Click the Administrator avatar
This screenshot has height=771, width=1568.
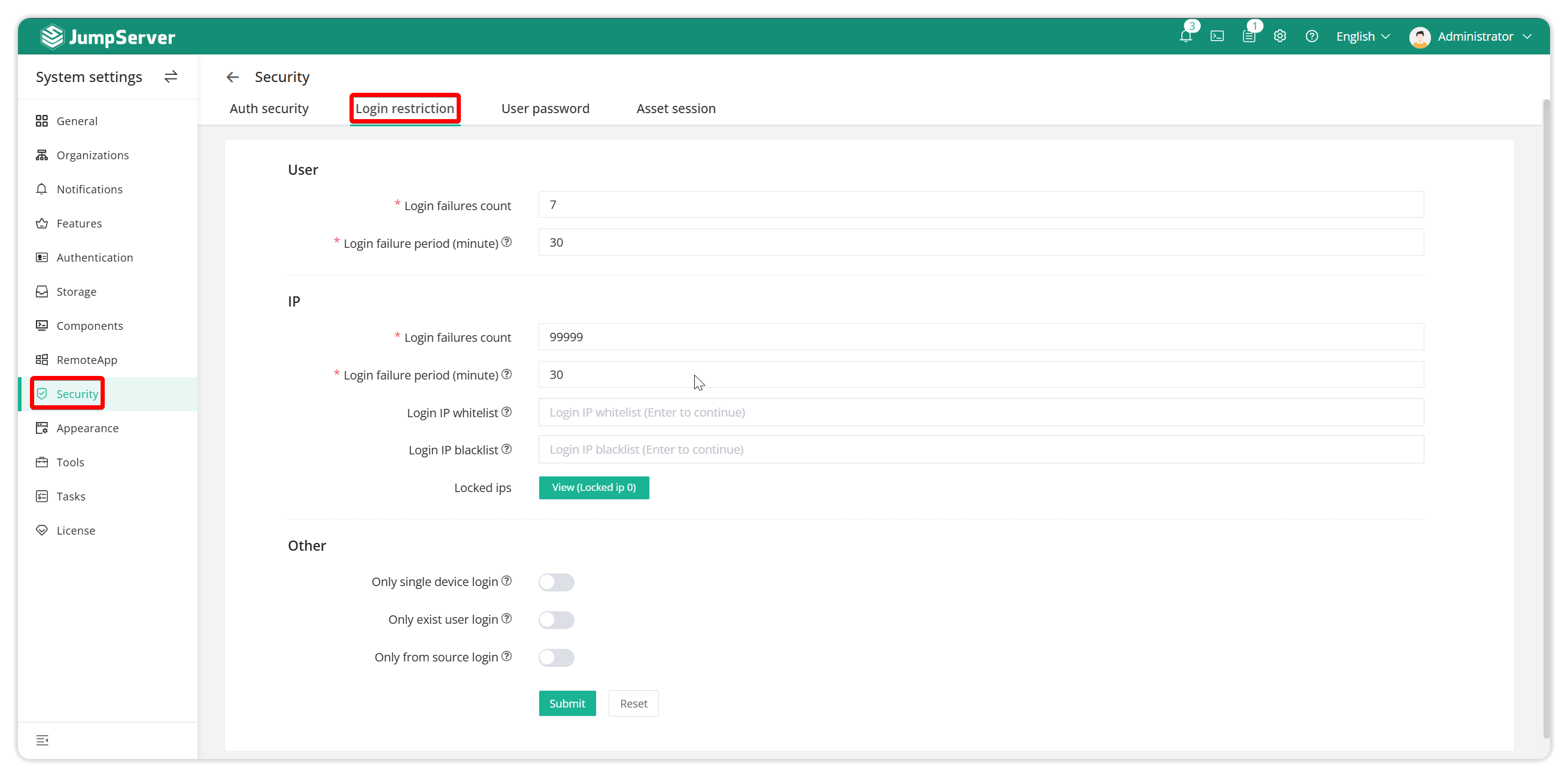tap(1420, 37)
